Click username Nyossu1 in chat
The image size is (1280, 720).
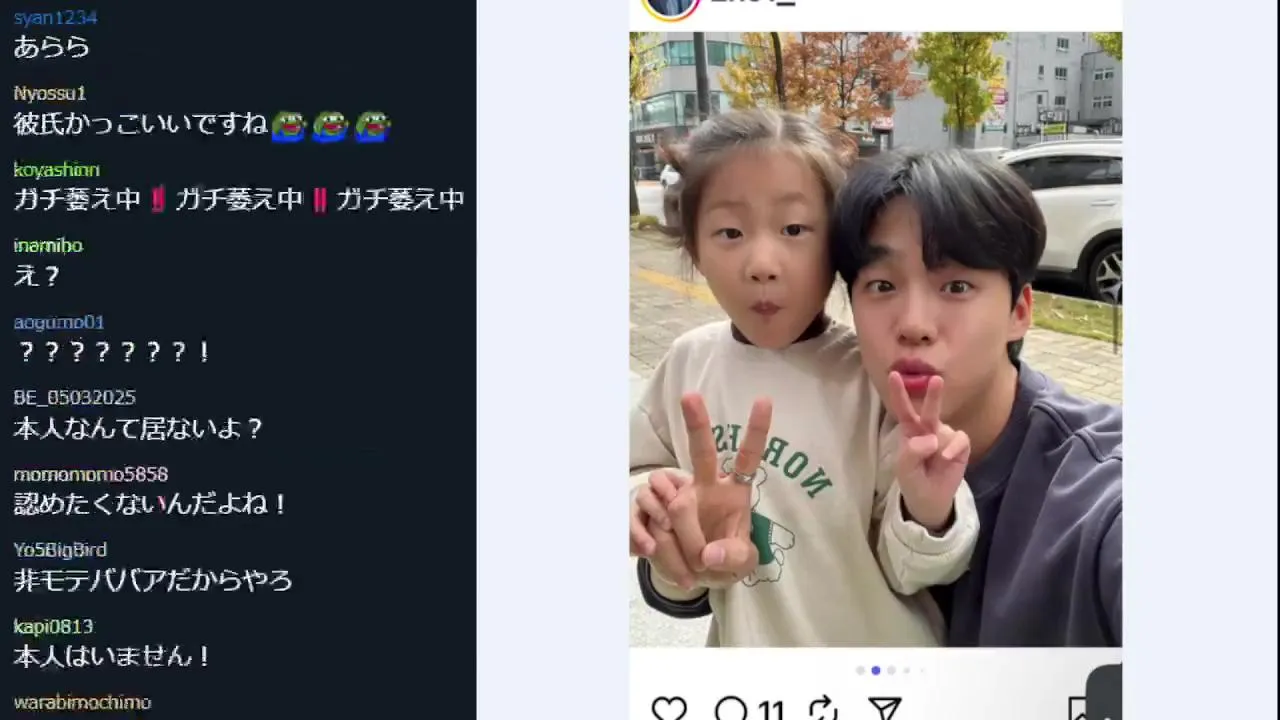(50, 93)
